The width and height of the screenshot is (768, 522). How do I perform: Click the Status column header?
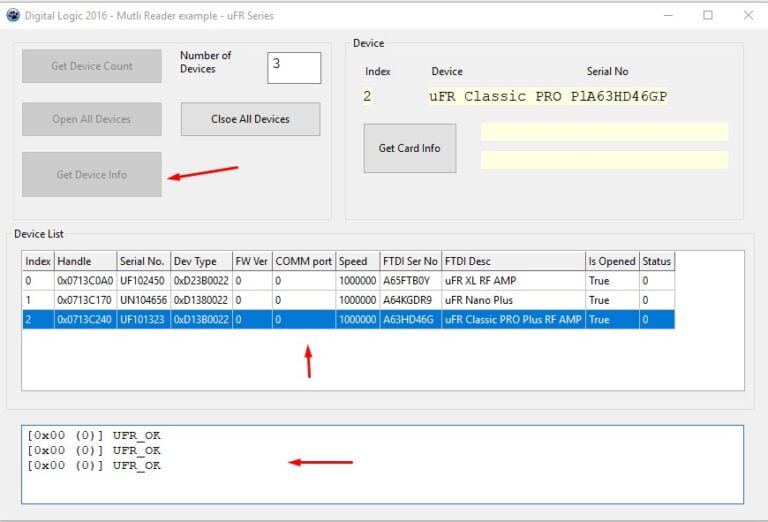(657, 261)
